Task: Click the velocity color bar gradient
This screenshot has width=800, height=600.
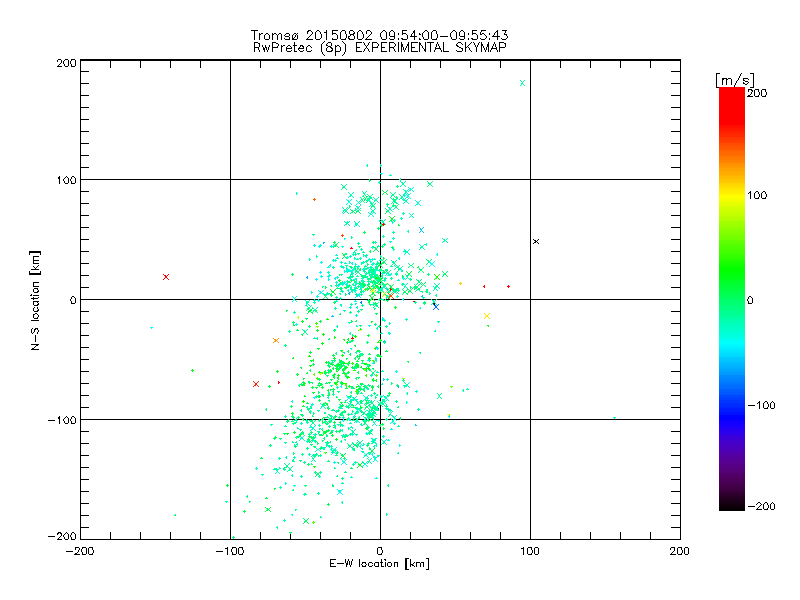Action: click(732, 299)
